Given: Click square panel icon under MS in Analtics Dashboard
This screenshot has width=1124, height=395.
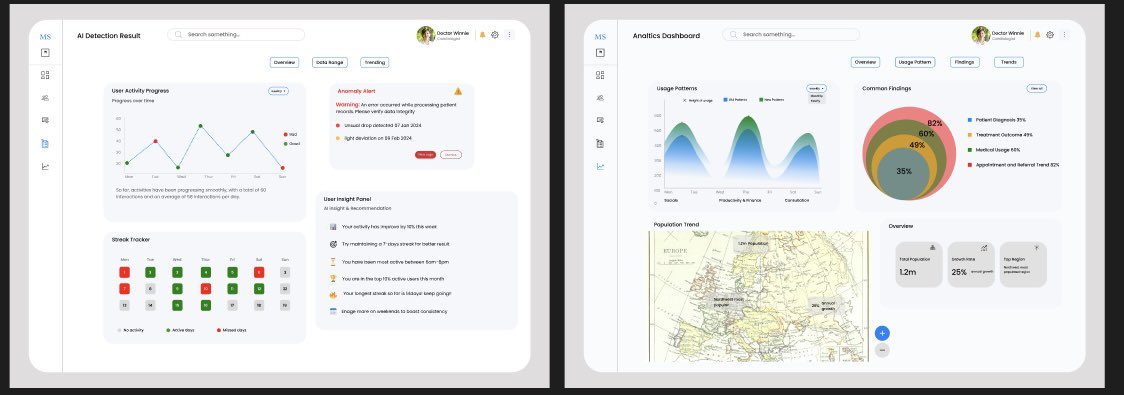Looking at the screenshot, I should point(600,52).
